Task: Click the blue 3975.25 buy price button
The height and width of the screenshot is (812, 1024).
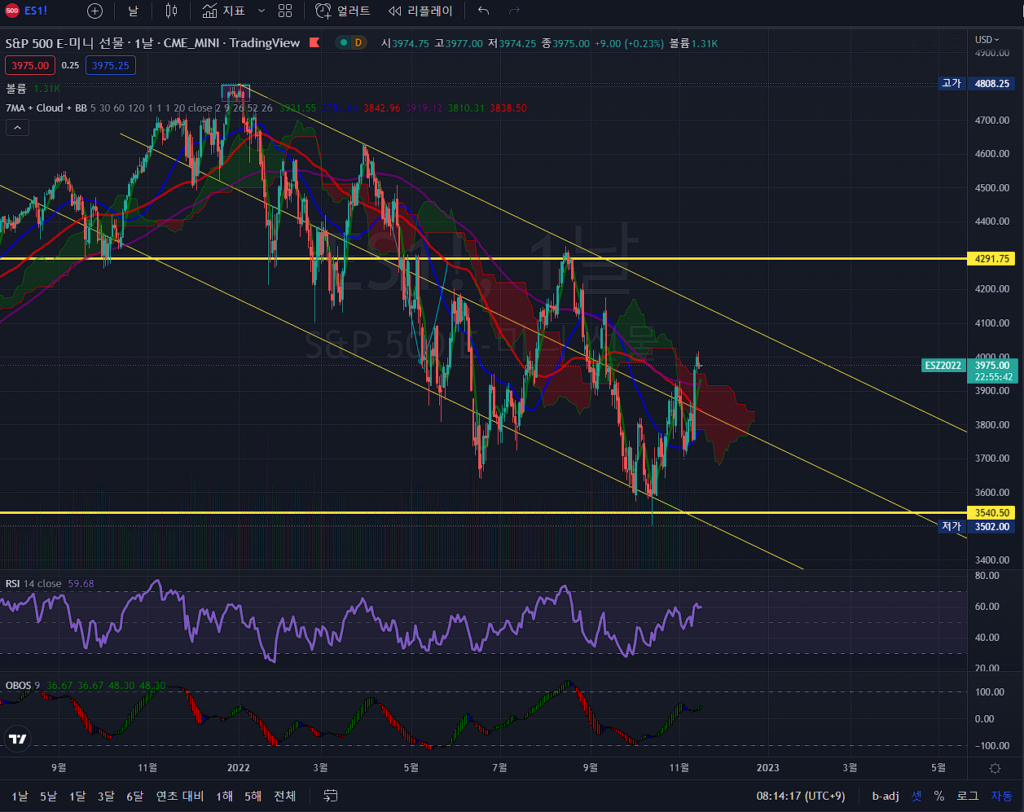Action: tap(110, 65)
